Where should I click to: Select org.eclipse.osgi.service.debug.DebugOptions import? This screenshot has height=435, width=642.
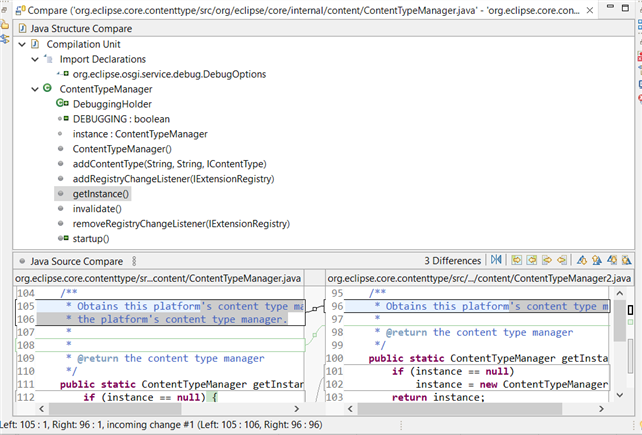169,74
